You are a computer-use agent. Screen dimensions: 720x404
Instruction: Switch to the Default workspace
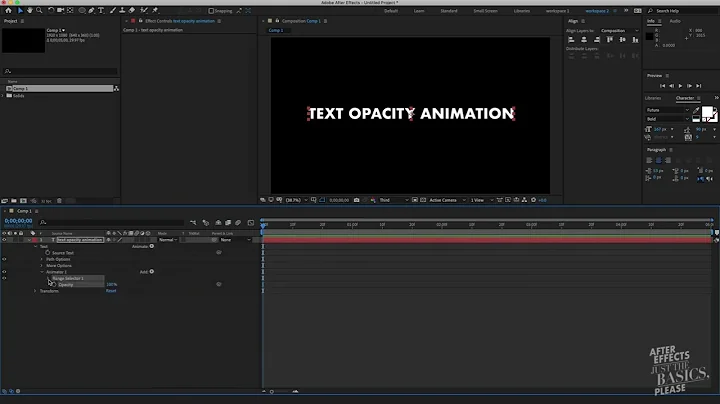(x=391, y=11)
